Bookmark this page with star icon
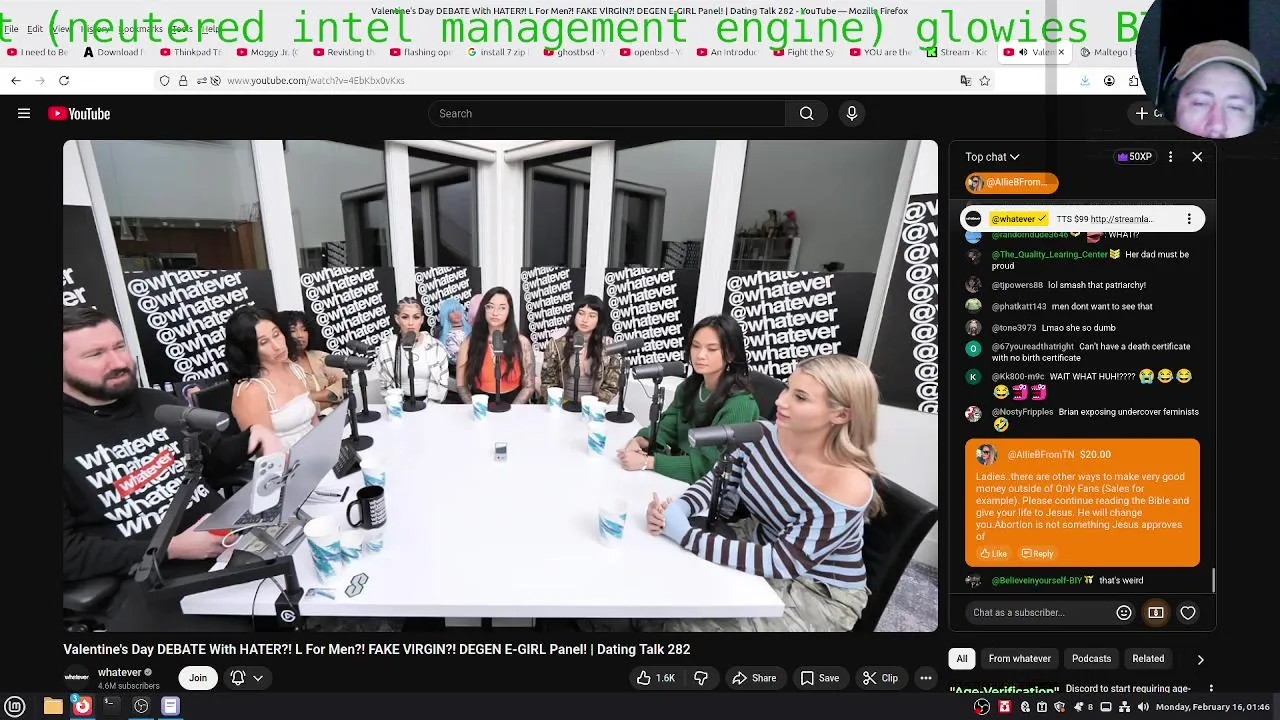Screen dimensions: 1280x720 (x=985, y=80)
